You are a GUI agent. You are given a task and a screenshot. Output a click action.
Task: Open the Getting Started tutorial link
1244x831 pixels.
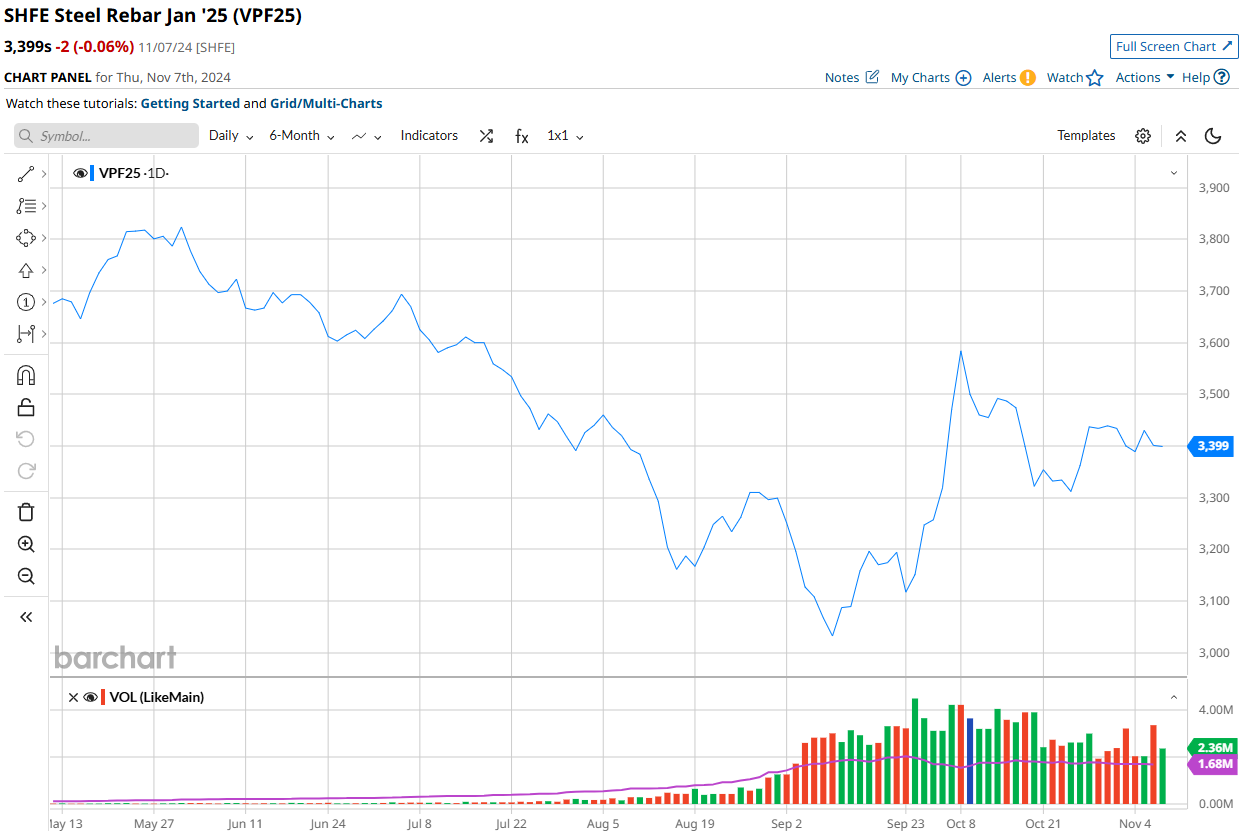pyautogui.click(x=190, y=103)
